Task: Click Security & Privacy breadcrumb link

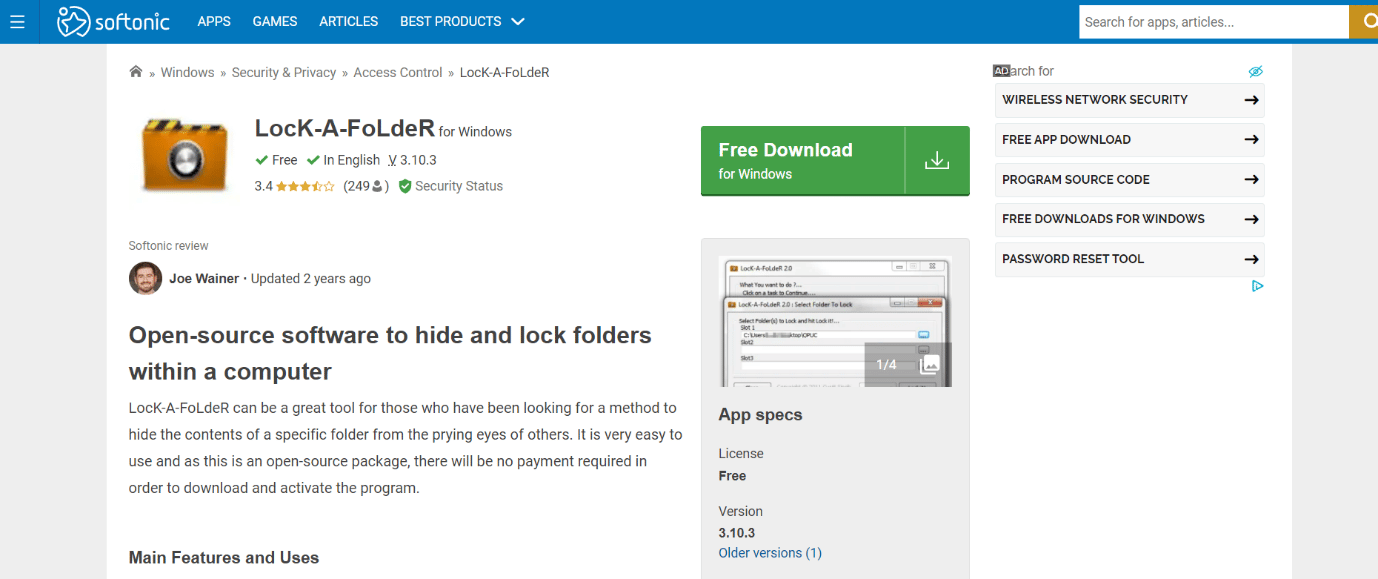Action: pyautogui.click(x=284, y=72)
